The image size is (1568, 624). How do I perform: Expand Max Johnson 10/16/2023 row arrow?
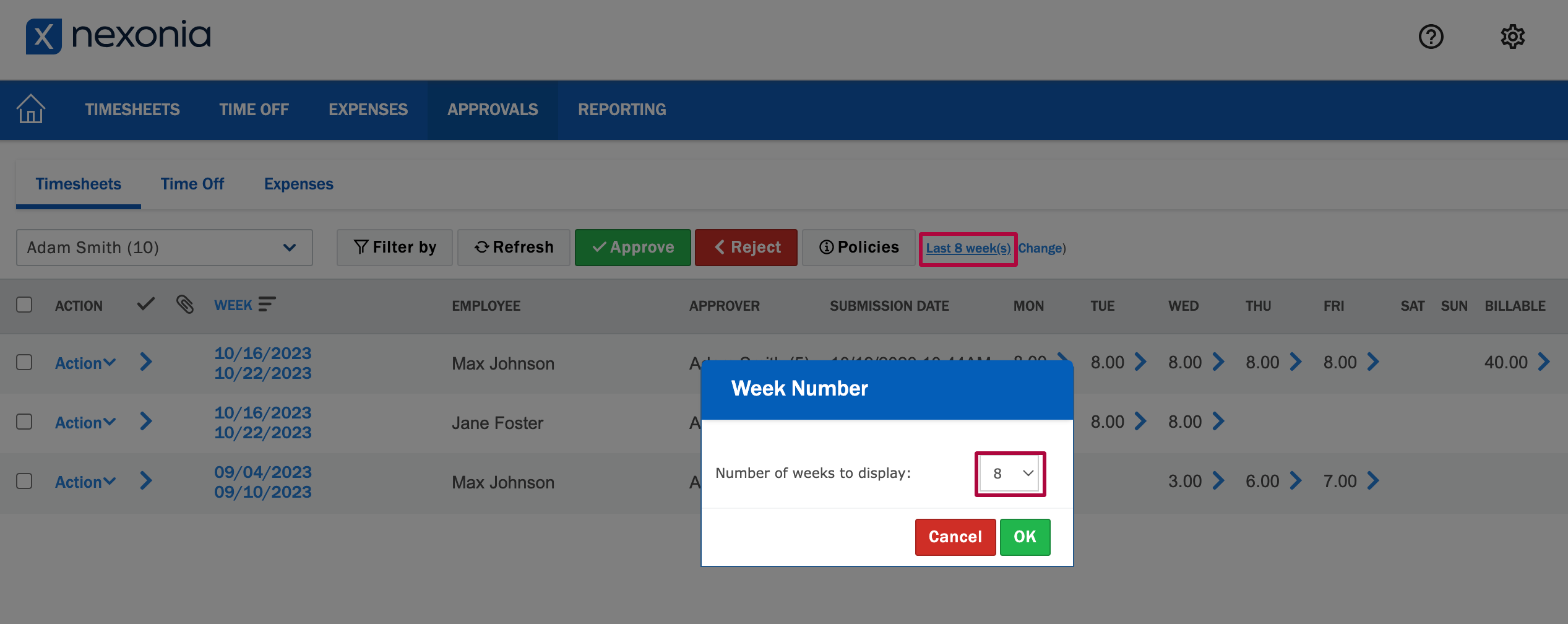coord(146,362)
